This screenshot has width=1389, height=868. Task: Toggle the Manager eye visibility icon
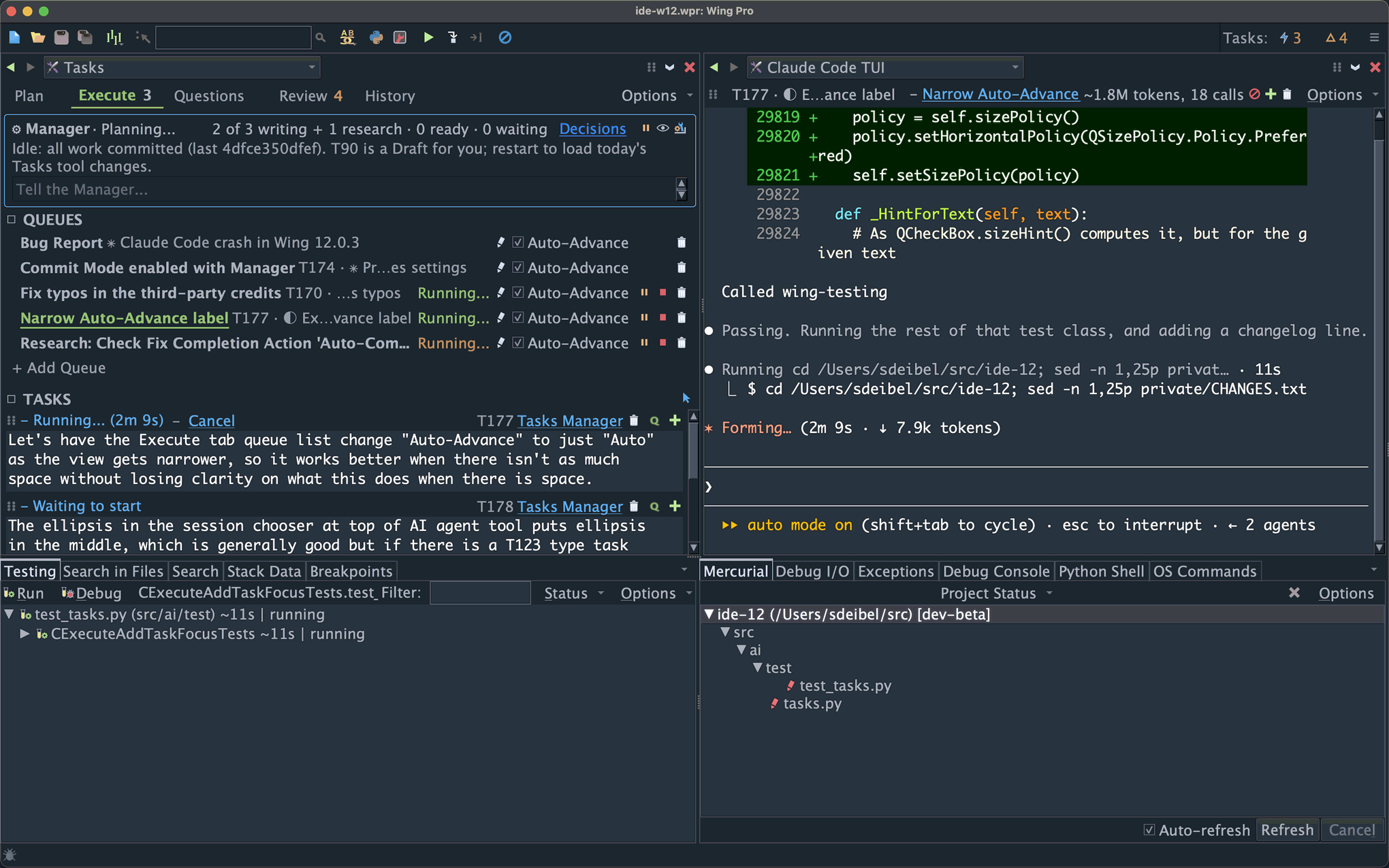[662, 129]
